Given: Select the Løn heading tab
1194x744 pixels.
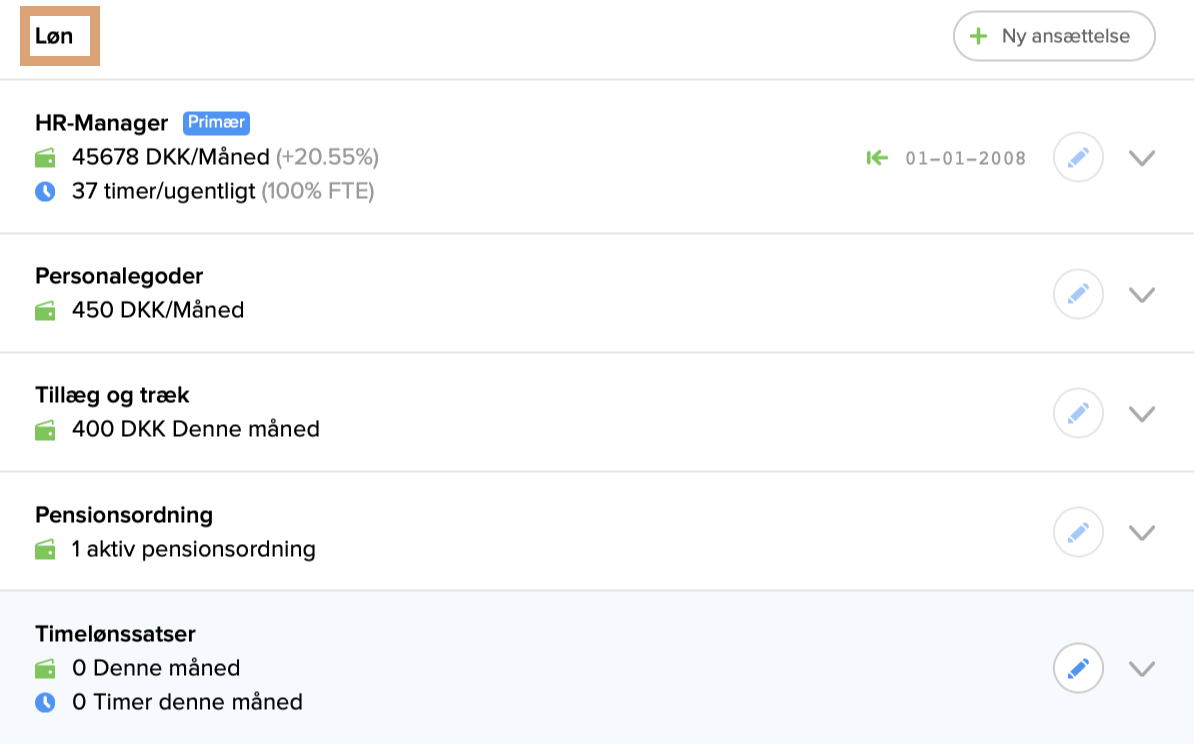Looking at the screenshot, I should click(x=55, y=37).
